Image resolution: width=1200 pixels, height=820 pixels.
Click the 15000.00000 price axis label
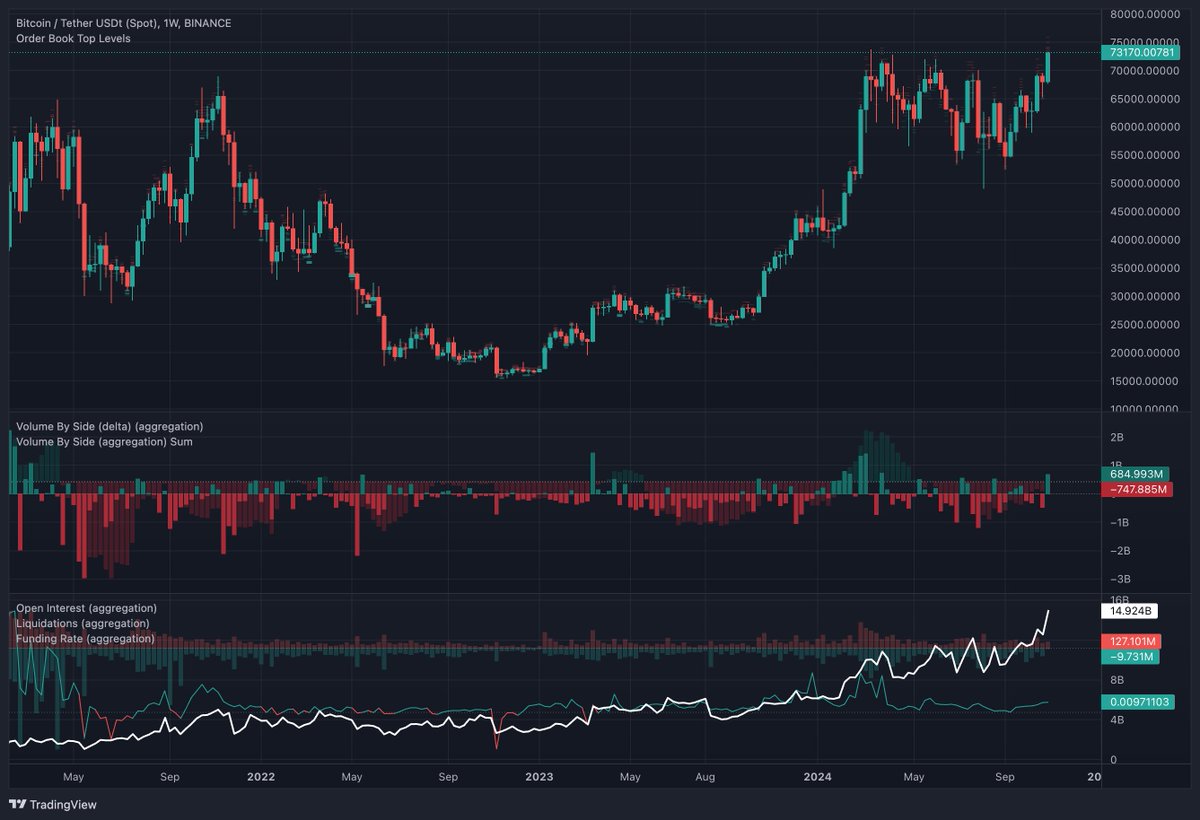click(x=1145, y=381)
